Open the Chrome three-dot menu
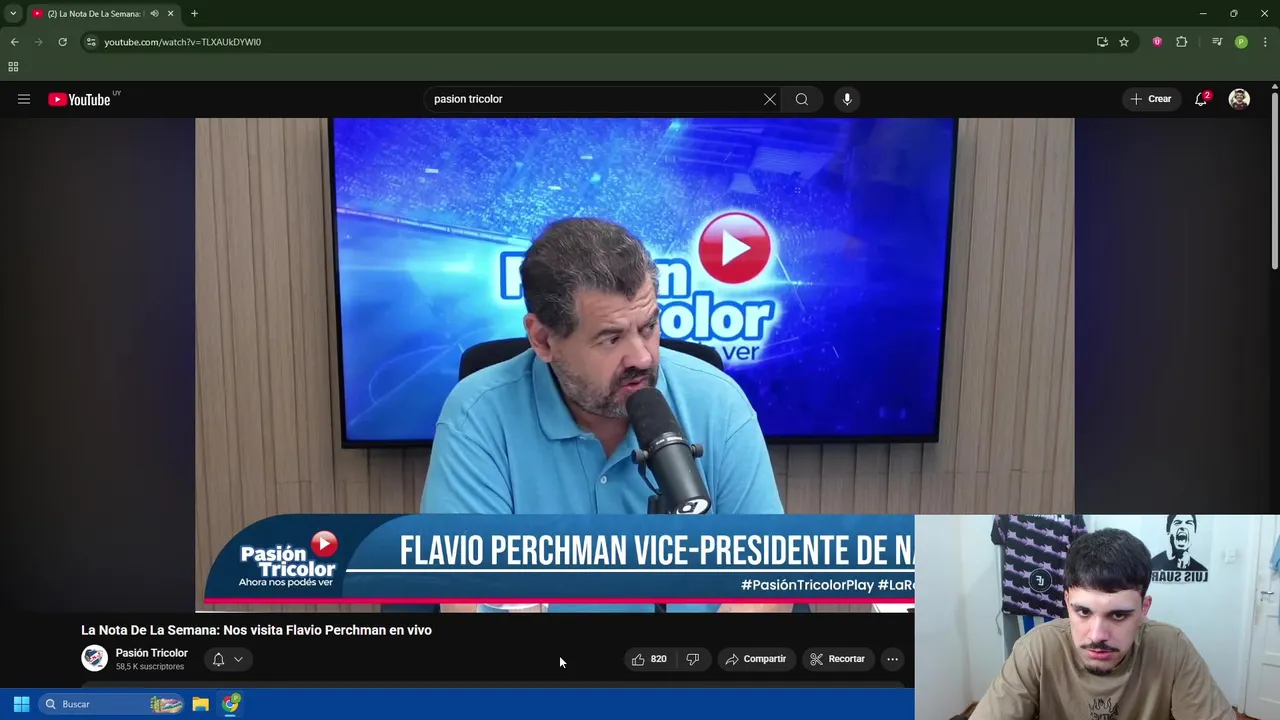Screen dimensions: 1280x720 tap(1265, 42)
